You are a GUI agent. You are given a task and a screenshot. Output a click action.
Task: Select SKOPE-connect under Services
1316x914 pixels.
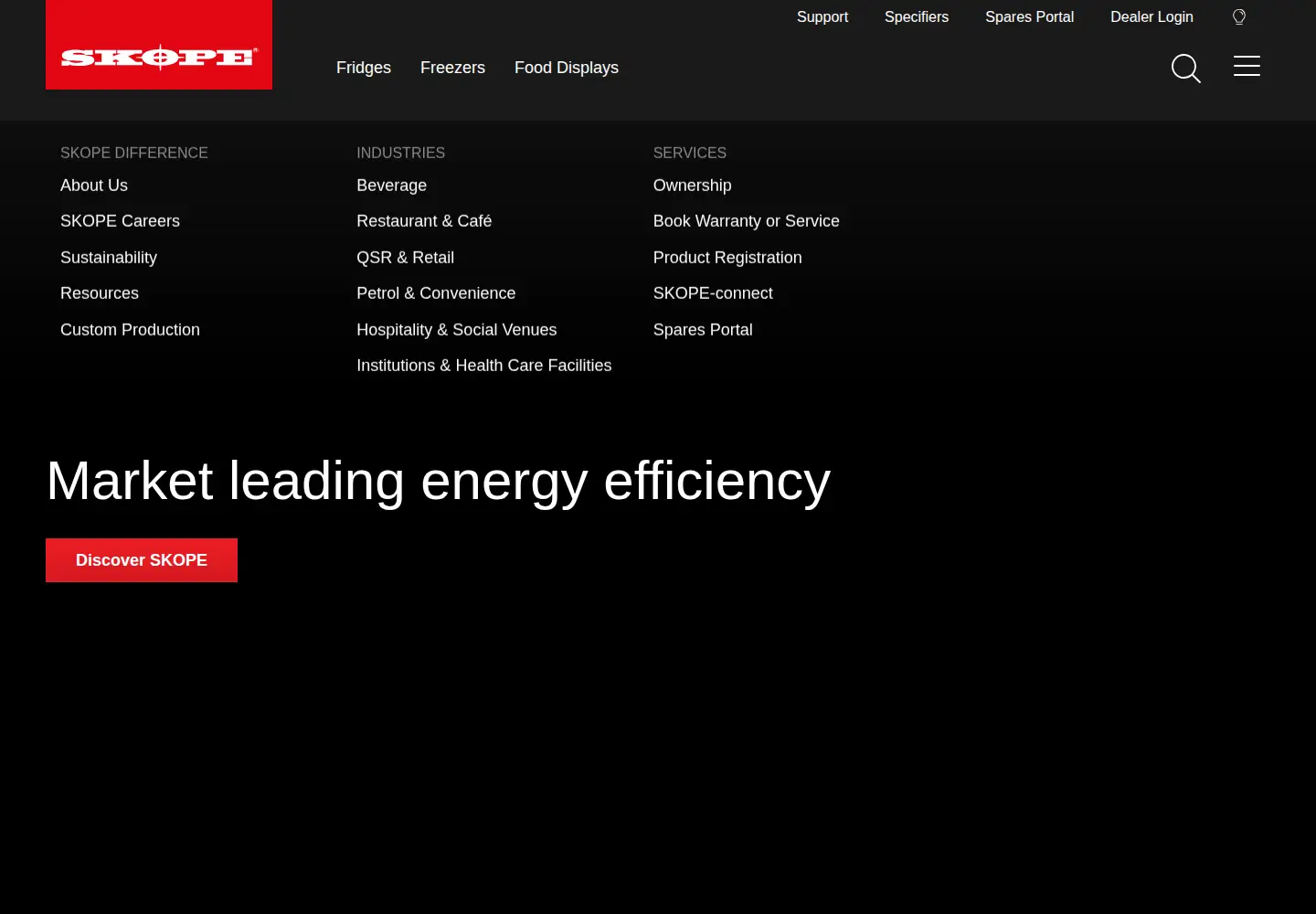(713, 293)
